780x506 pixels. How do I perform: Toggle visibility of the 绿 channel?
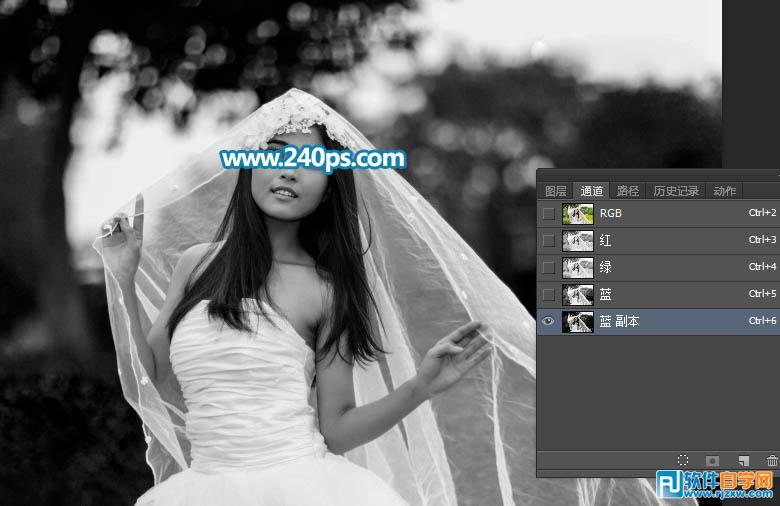click(x=547, y=267)
